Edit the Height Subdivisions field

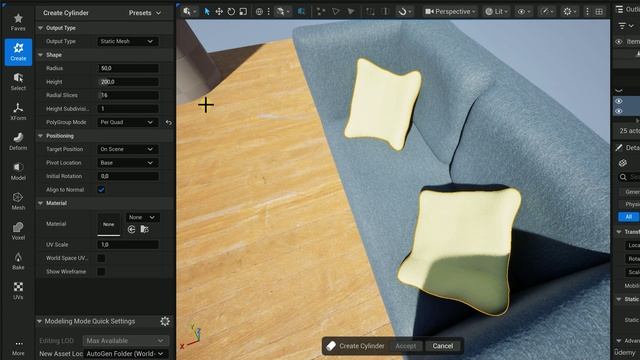pyautogui.click(x=128, y=109)
